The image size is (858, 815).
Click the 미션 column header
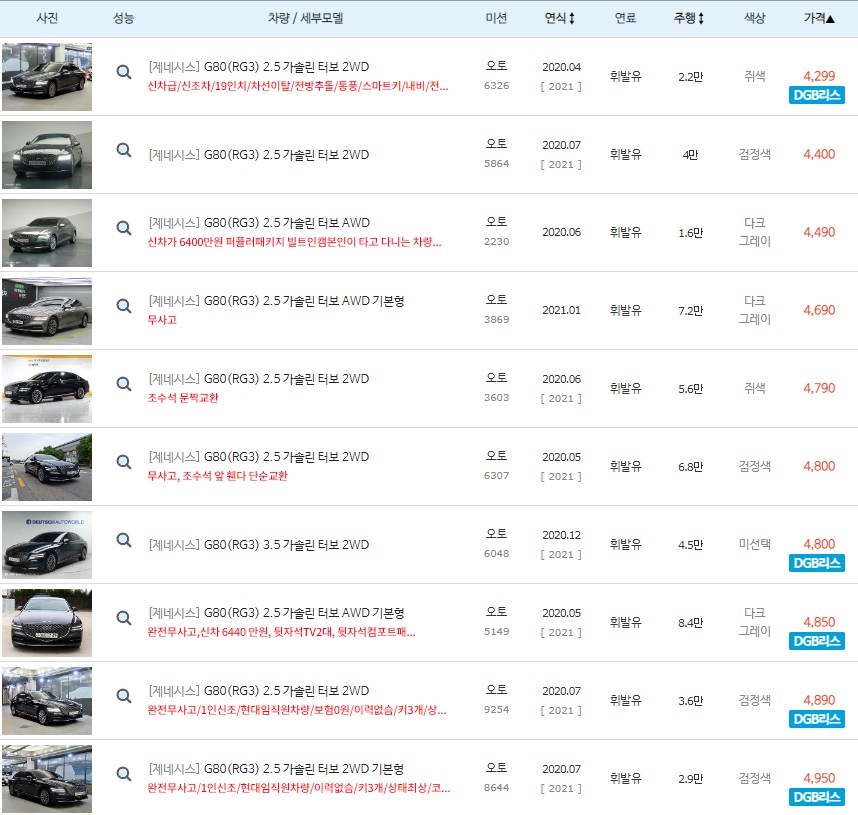(x=496, y=18)
